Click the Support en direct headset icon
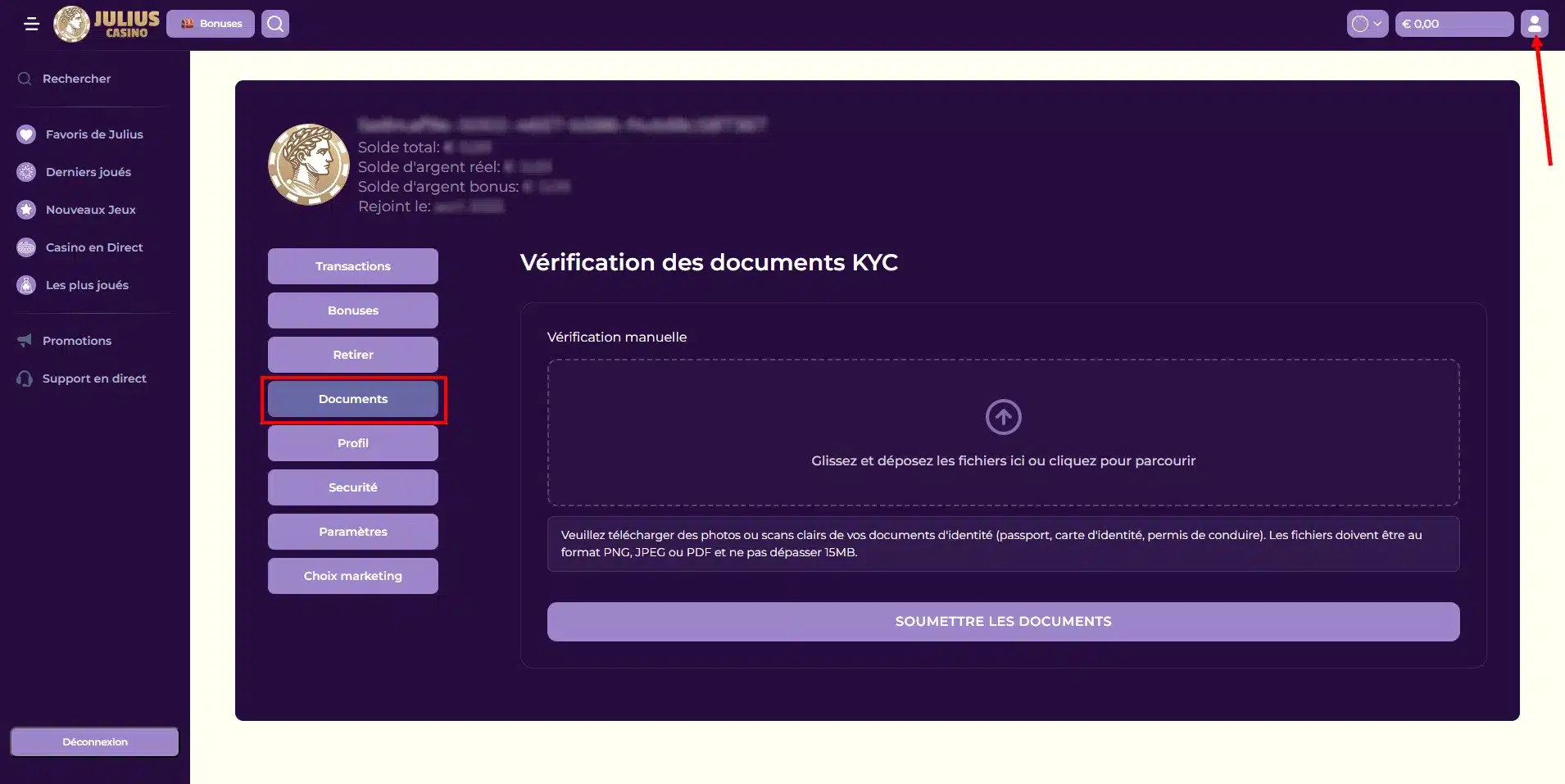This screenshot has height=784, width=1565. pos(24,378)
